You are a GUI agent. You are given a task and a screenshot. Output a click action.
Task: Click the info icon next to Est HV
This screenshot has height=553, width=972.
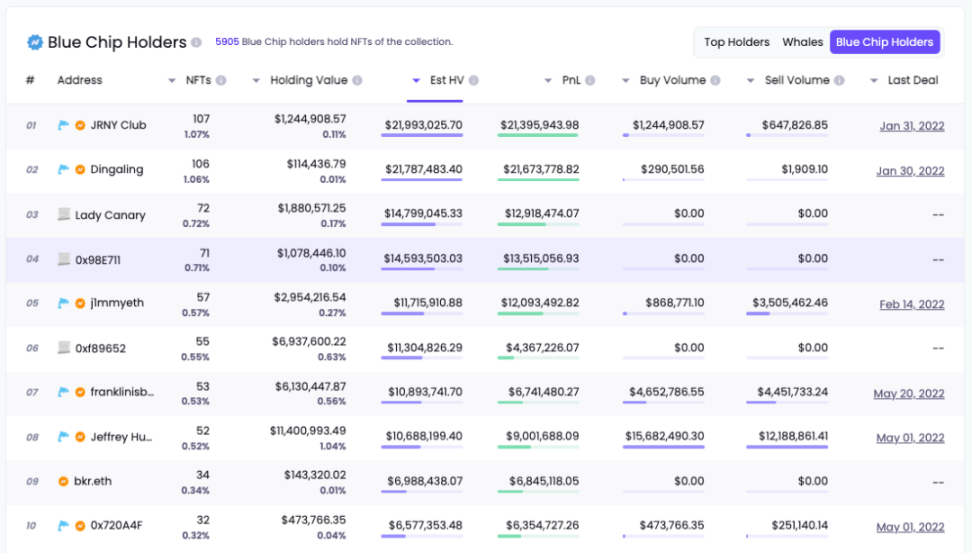[474, 81]
